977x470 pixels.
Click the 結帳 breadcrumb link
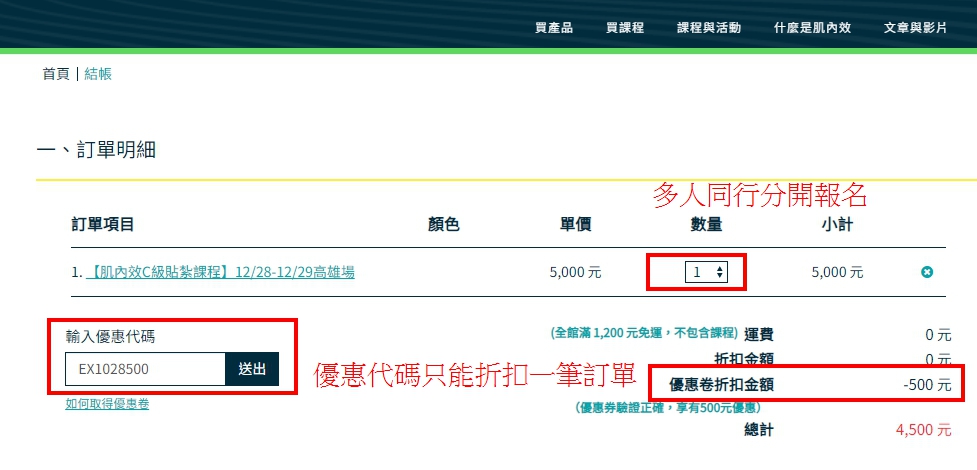98,74
